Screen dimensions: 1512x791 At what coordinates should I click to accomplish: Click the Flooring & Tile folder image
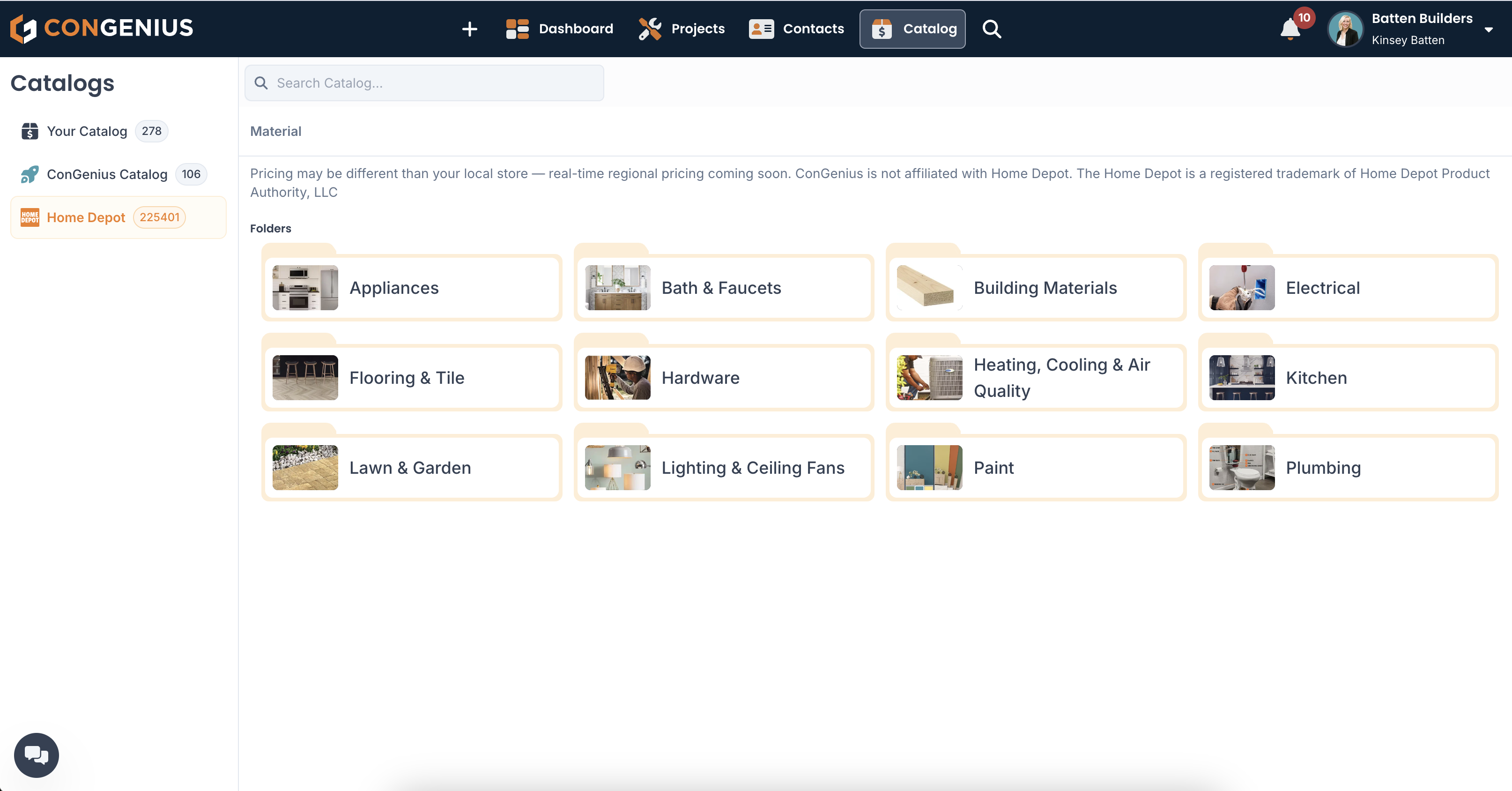(304, 378)
